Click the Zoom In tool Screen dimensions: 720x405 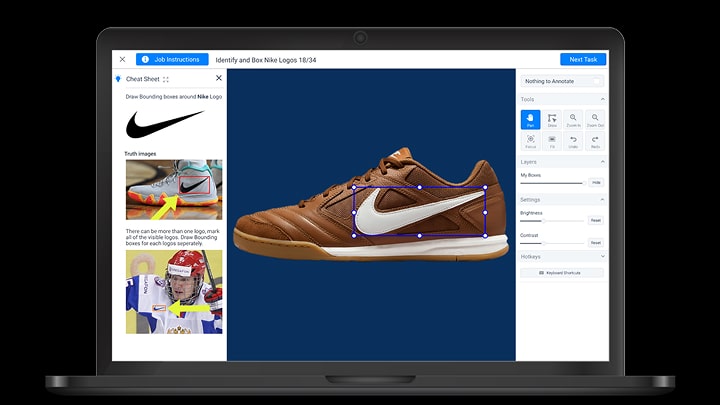click(573, 120)
